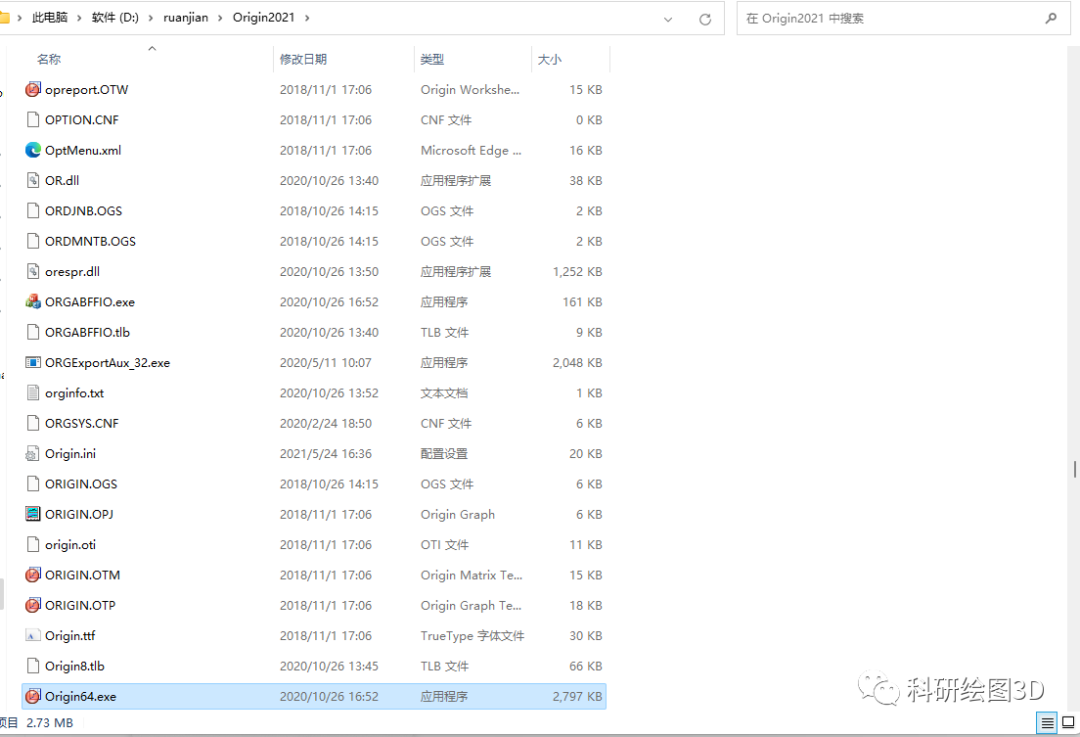Click the 2,797 KB size cell
This screenshot has height=737, width=1080.
pos(577,696)
